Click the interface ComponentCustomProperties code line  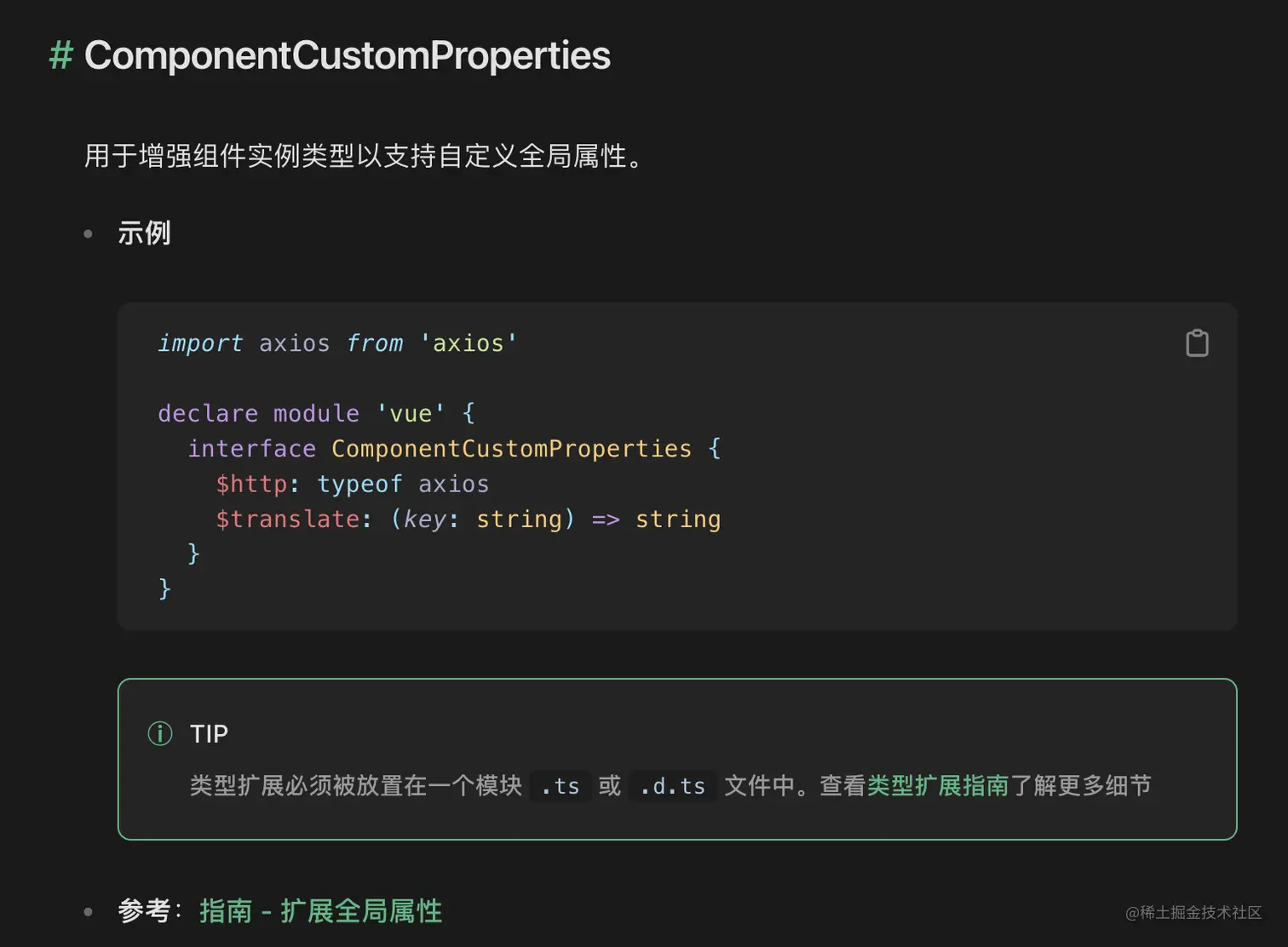pos(454,448)
